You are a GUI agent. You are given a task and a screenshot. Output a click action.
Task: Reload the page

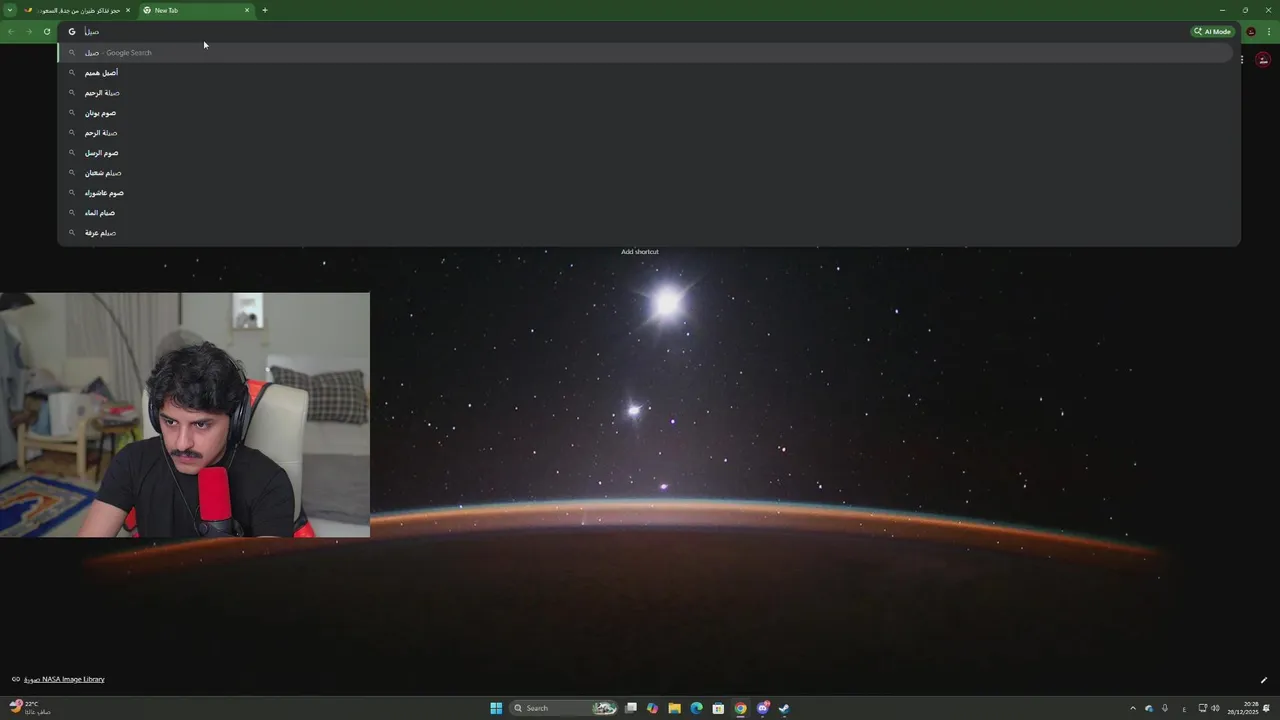tap(47, 31)
